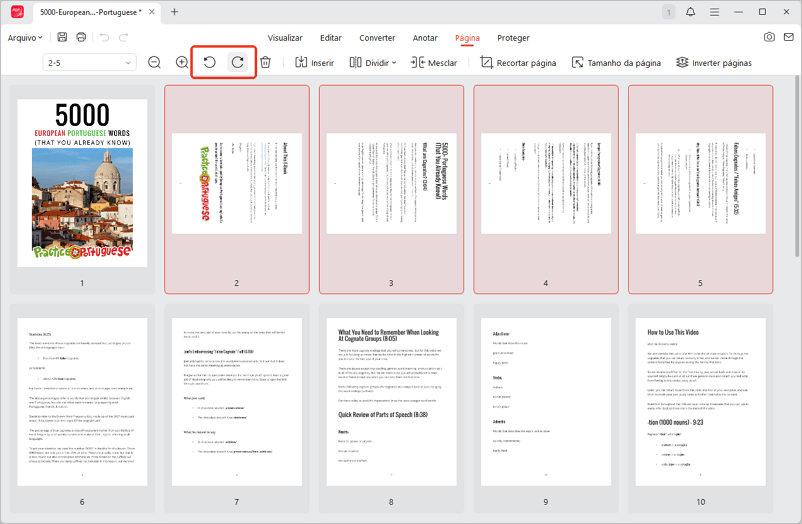
Task: Switch to Visualizar tab
Action: pos(285,38)
